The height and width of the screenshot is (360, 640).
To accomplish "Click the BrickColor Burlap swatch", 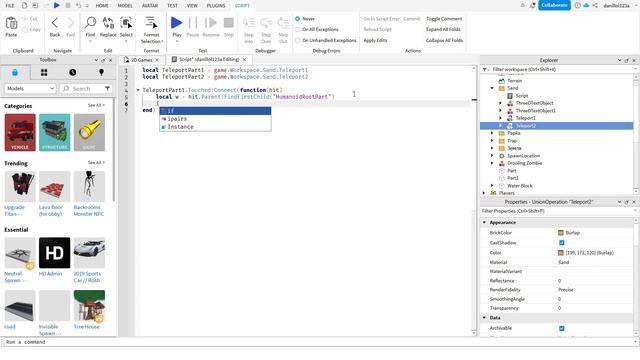I will pos(561,233).
